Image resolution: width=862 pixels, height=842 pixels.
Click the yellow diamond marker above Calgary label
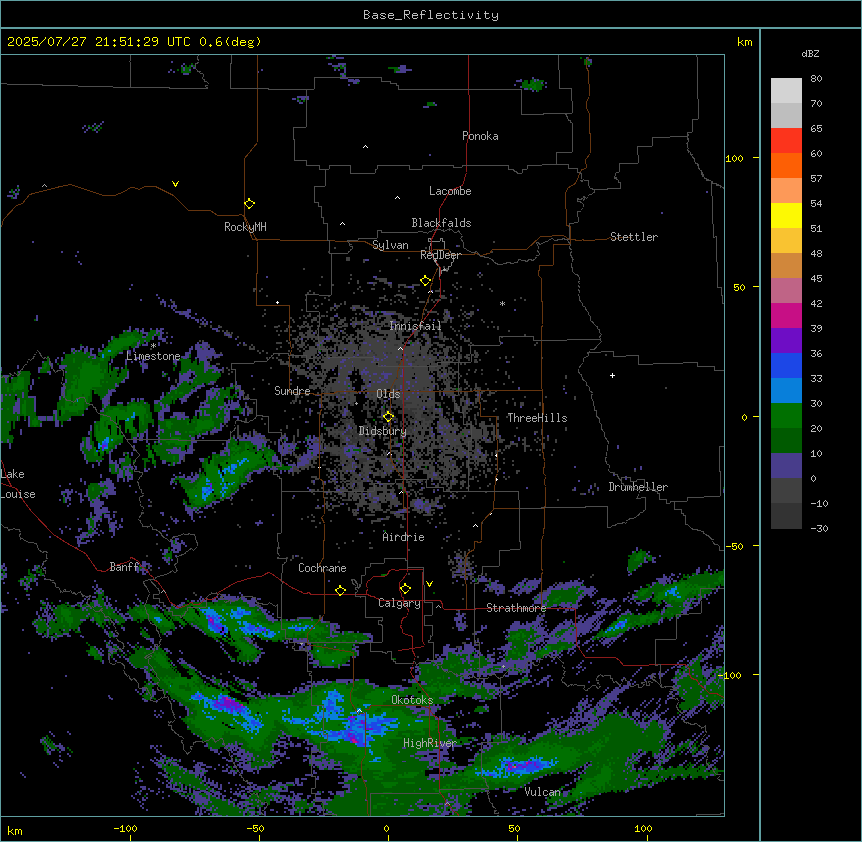[405, 589]
